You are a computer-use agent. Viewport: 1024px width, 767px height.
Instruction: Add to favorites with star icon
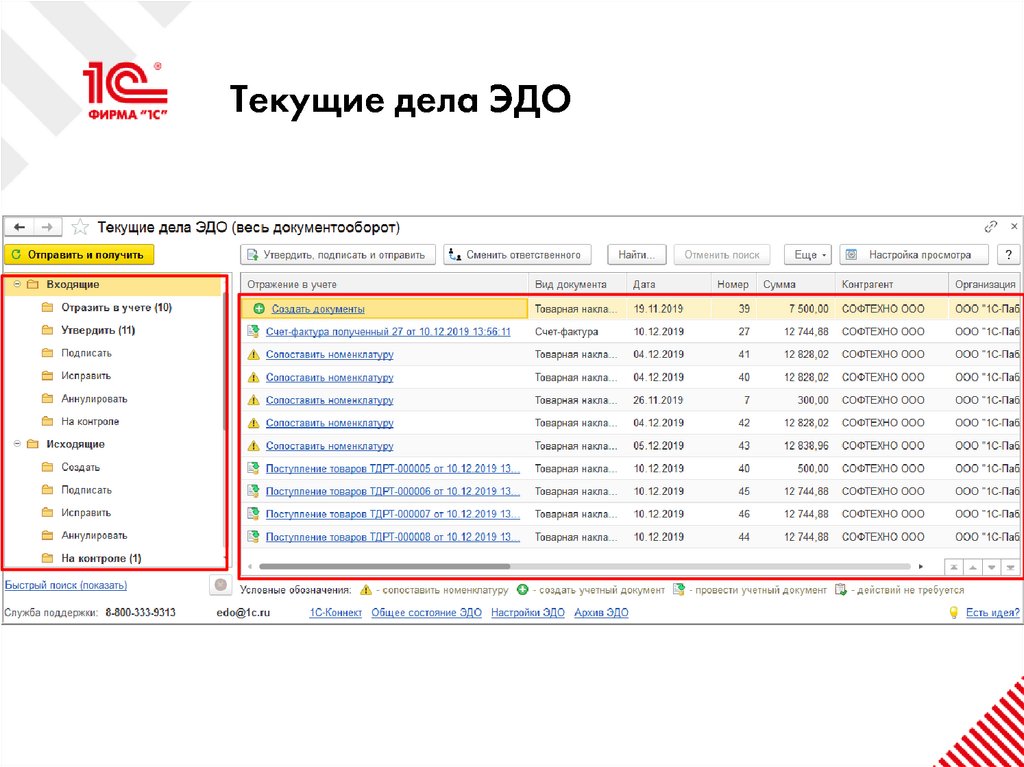(x=81, y=227)
